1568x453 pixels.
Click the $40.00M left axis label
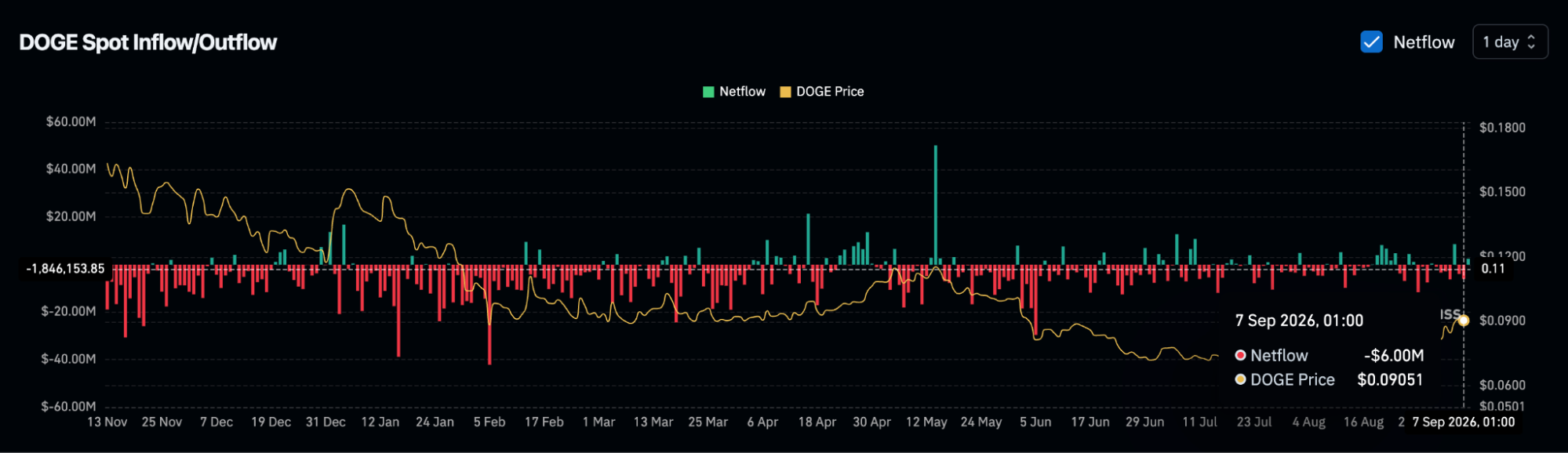[x=71, y=169]
